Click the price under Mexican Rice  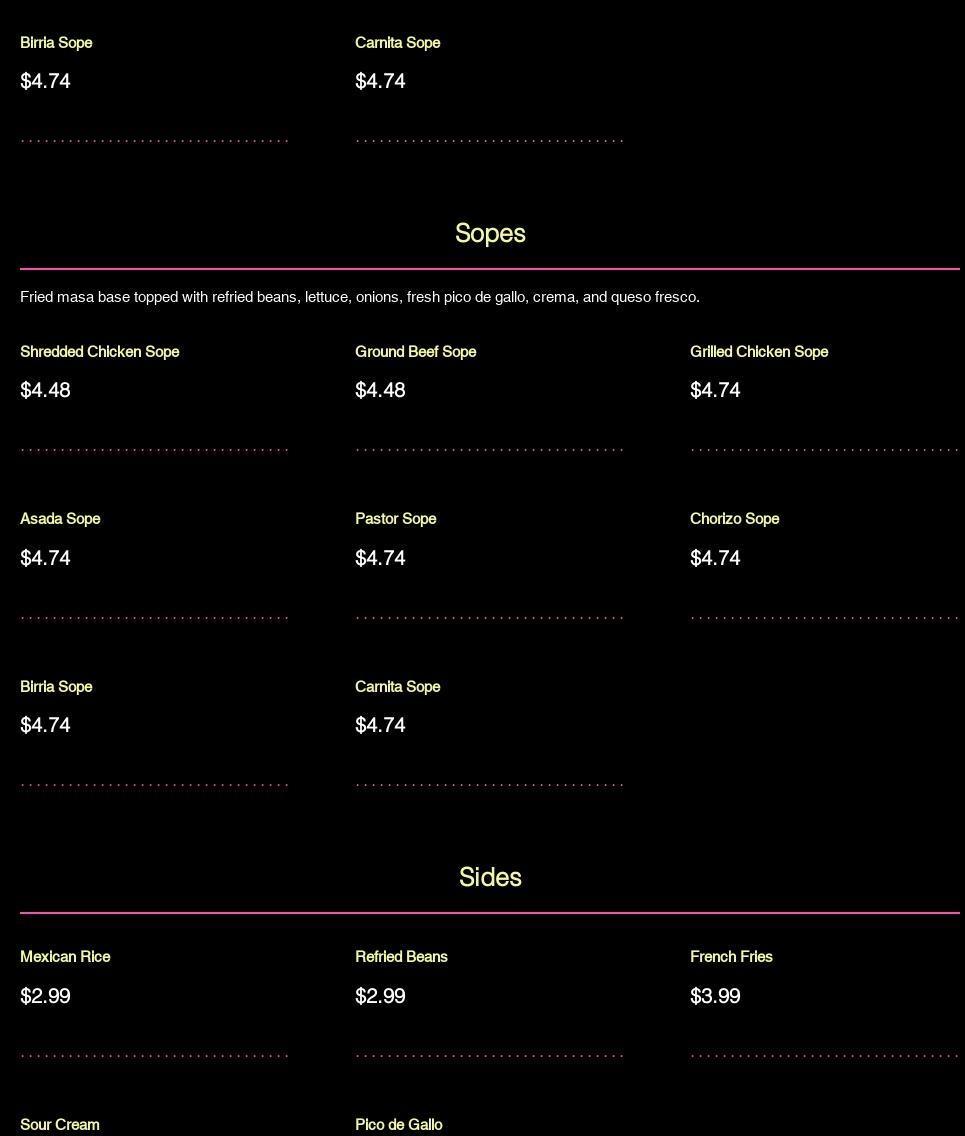[45, 996]
